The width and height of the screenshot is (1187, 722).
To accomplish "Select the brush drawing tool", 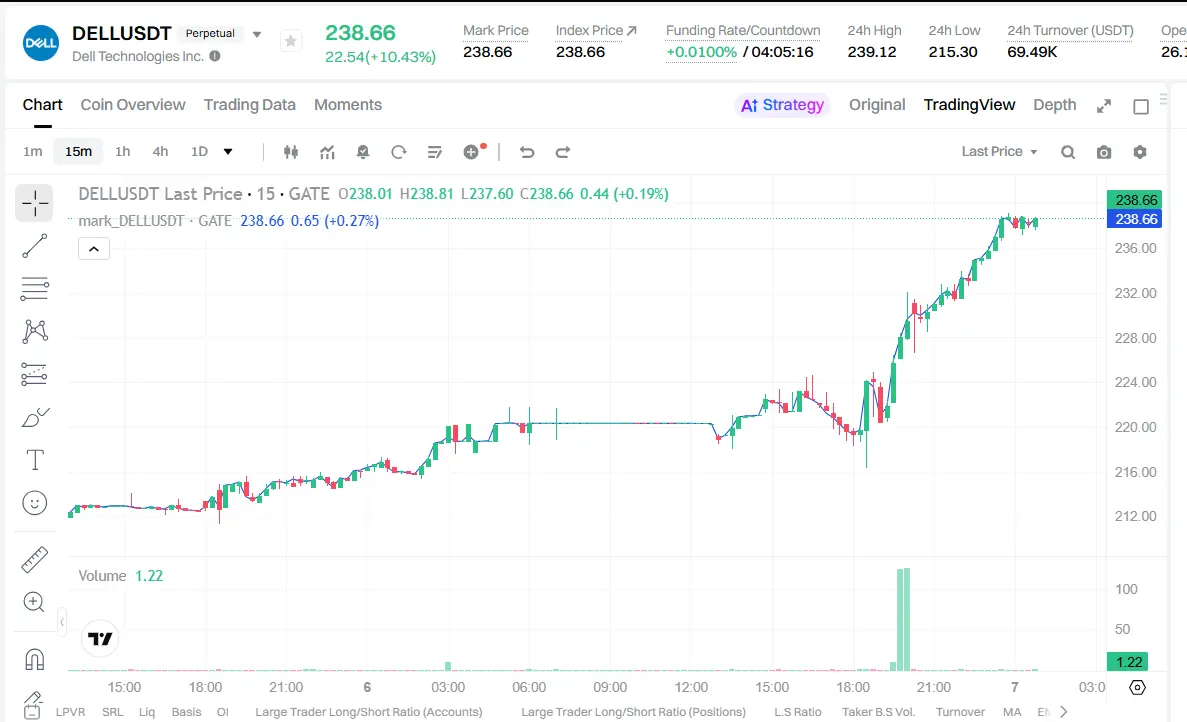I will [35, 417].
